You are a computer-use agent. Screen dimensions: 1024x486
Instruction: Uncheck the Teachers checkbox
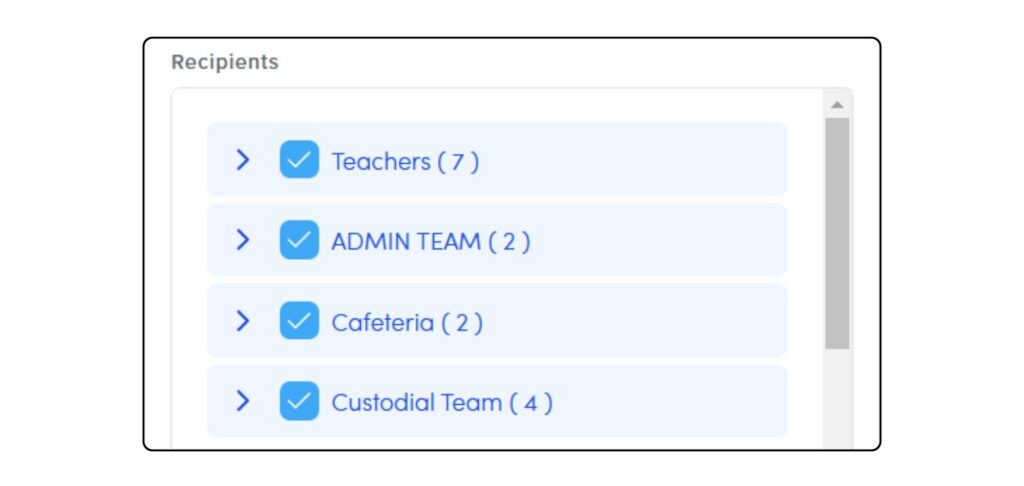coord(299,160)
